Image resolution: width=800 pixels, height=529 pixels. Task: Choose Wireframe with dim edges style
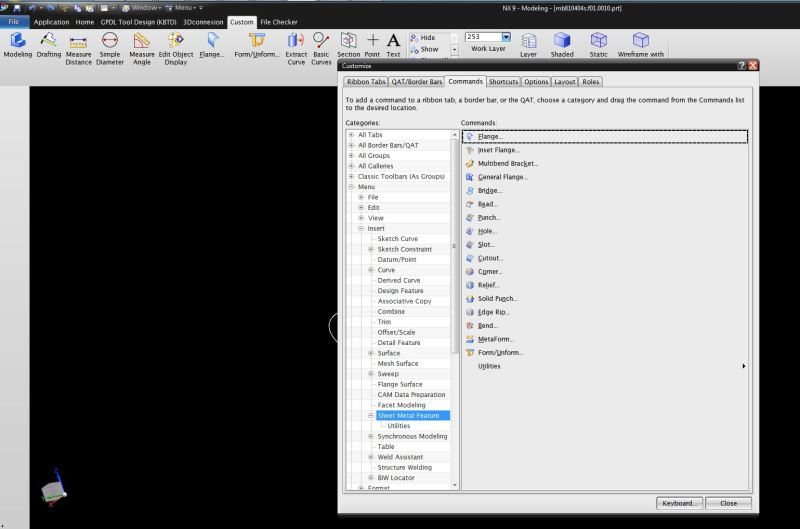(x=641, y=45)
